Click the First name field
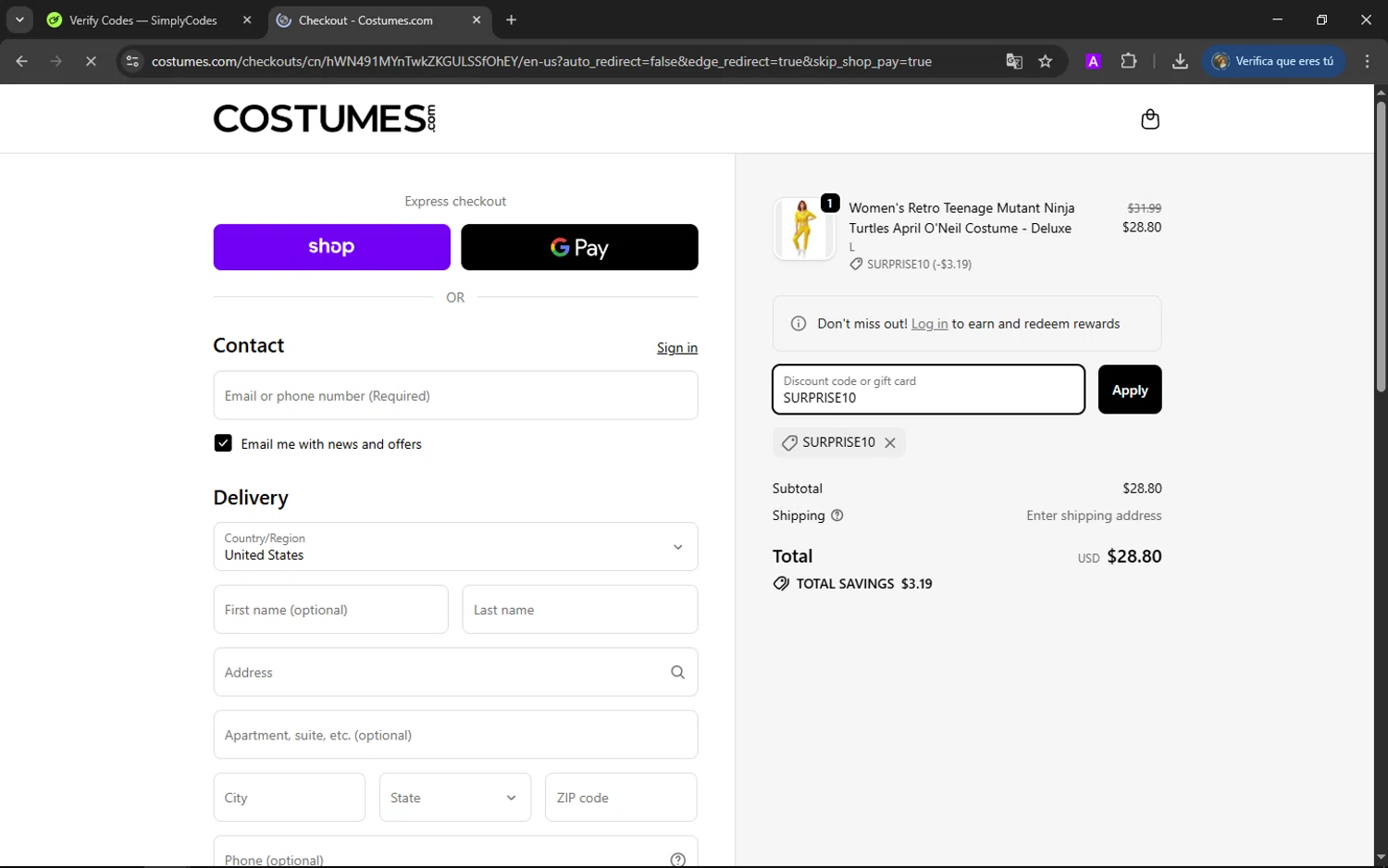 (330, 610)
